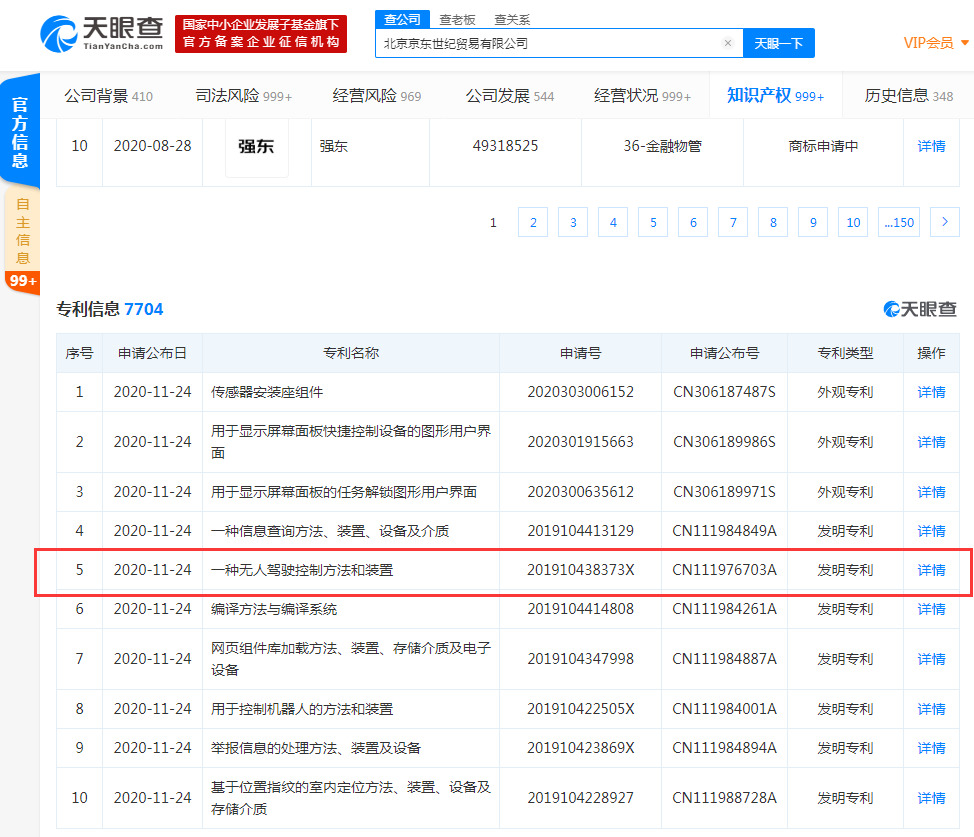Screen dimensions: 974x837
Task: Click patent name 传感器安装座组件
Action: pos(266,392)
